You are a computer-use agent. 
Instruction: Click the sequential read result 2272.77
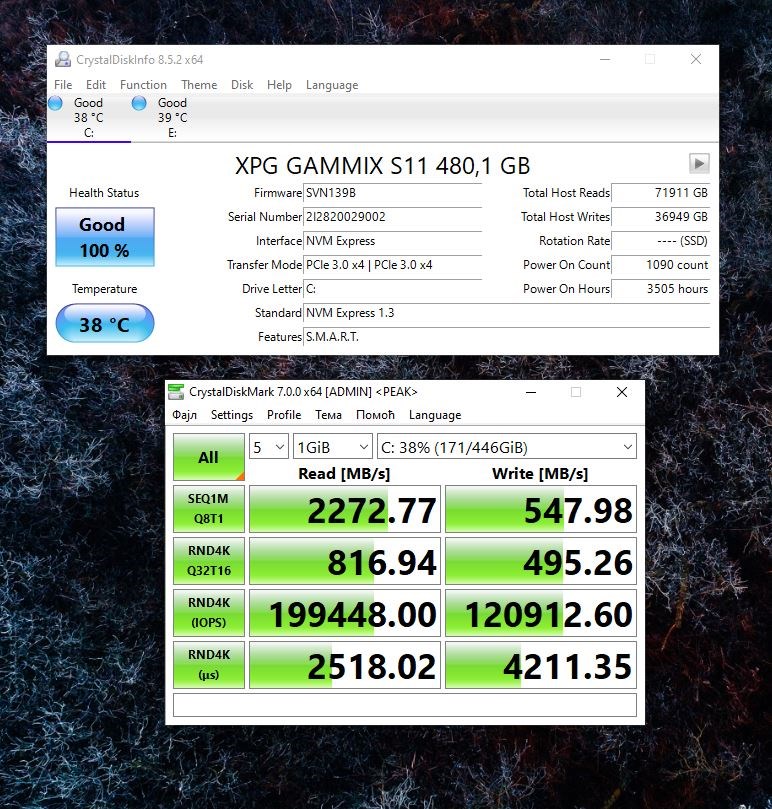tap(345, 509)
